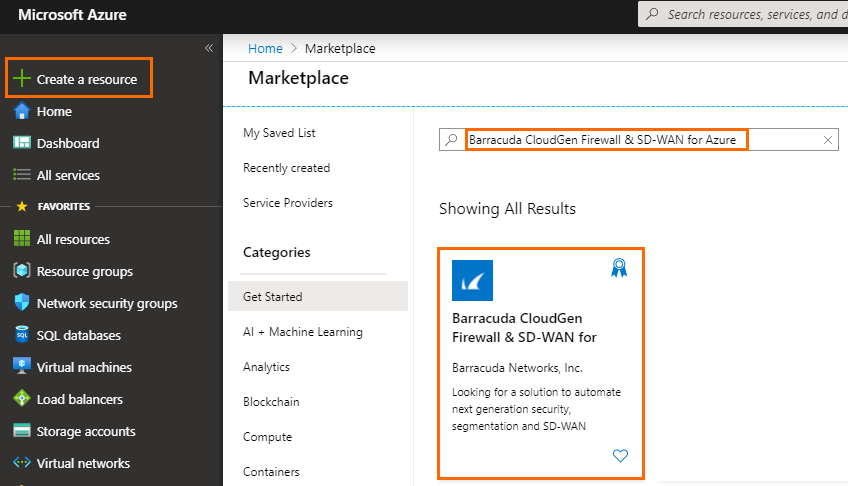Click the Barracuda card description text
This screenshot has width=848, height=486.
[536, 409]
